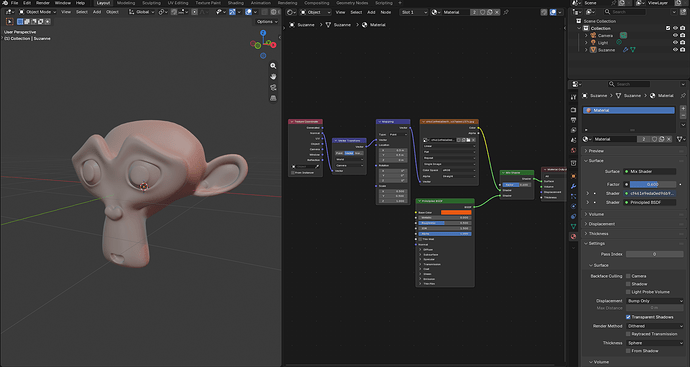690x367 pixels.
Task: Expand Camera item in outliner
Action: 586,36
